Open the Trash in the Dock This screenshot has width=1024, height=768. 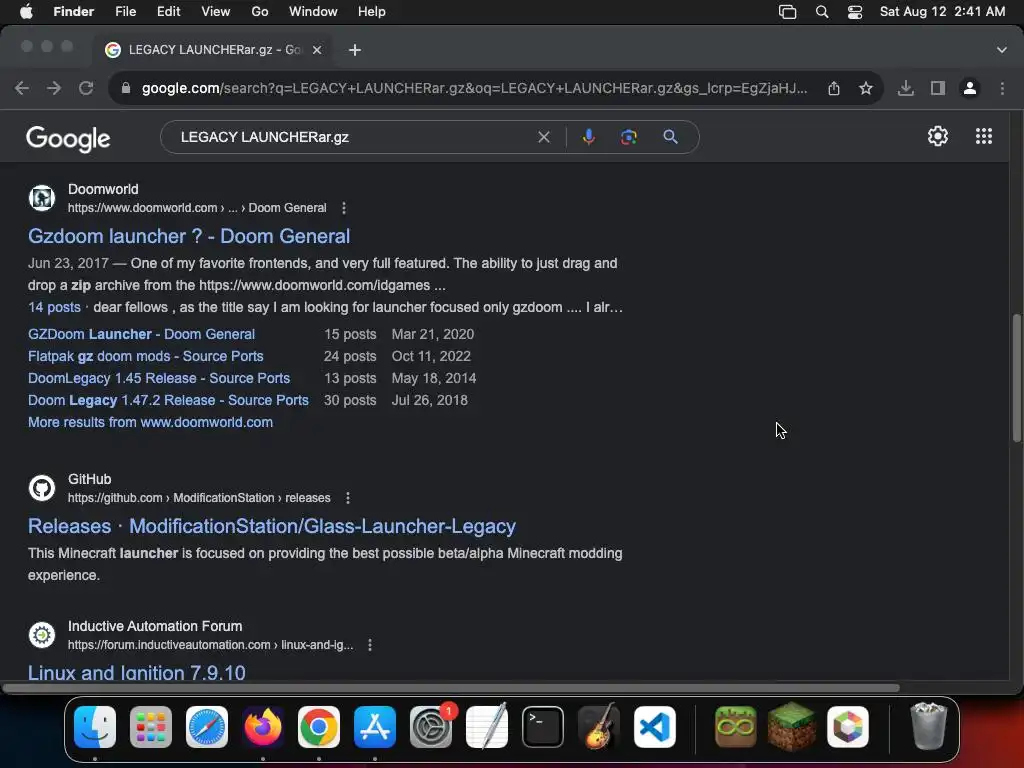click(928, 727)
